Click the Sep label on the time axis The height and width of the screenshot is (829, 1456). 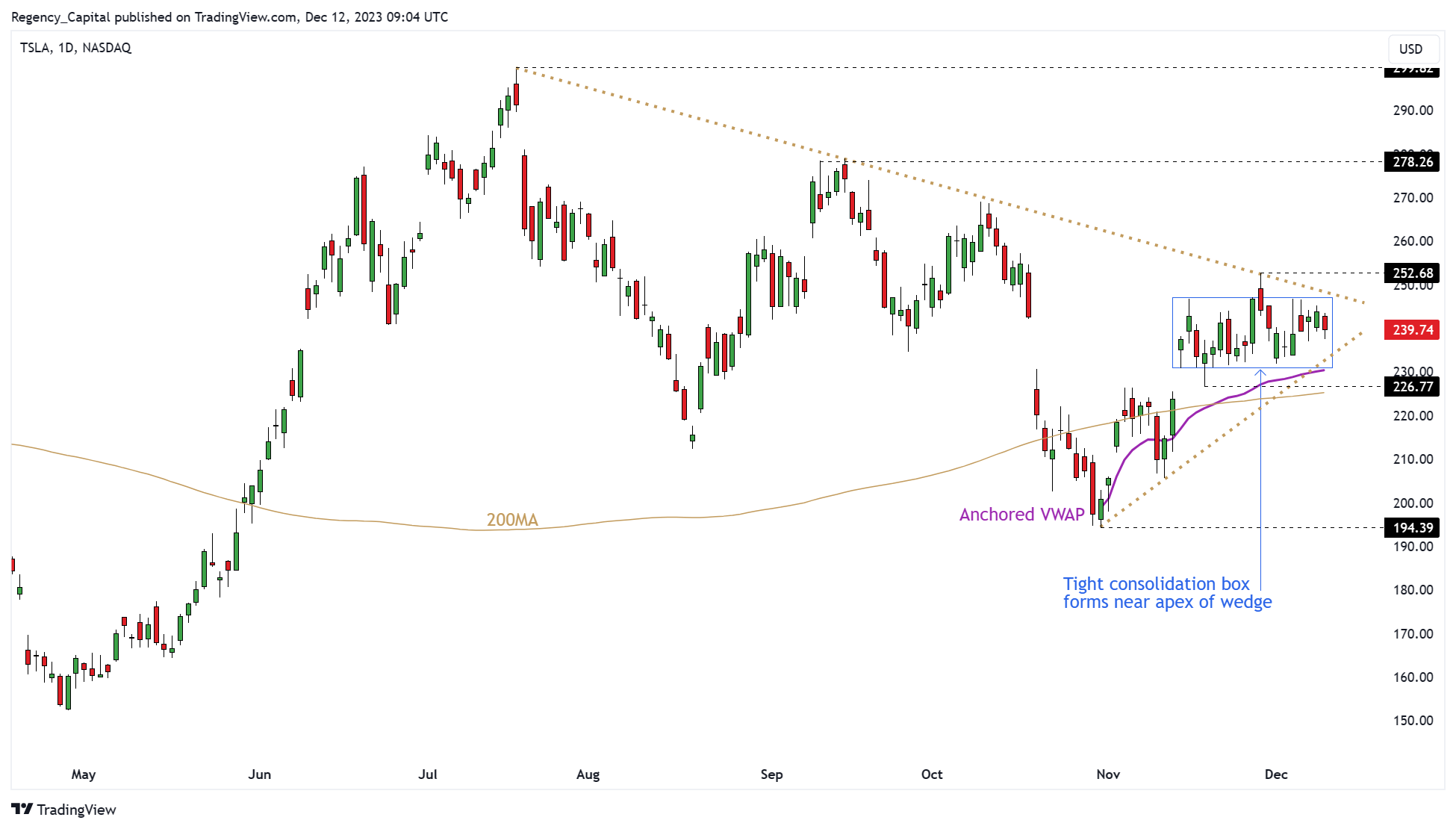pos(772,774)
